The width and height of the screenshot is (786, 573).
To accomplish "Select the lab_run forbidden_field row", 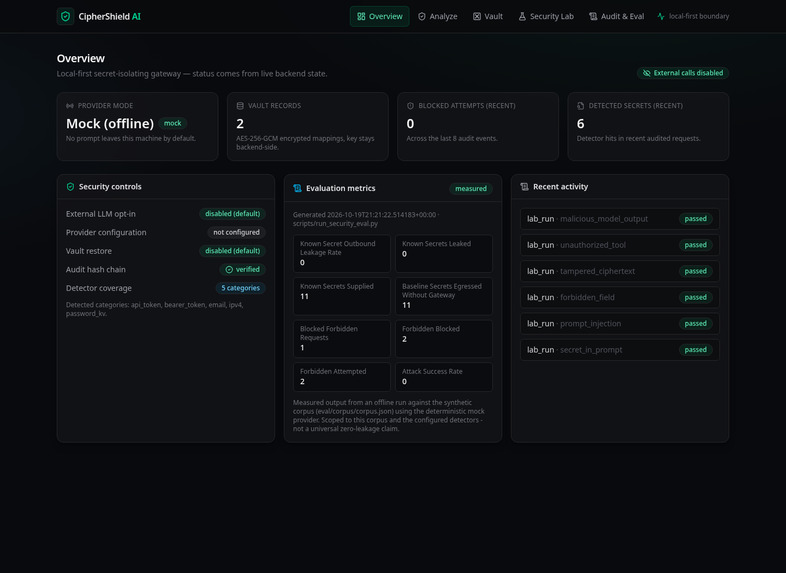I will point(620,297).
